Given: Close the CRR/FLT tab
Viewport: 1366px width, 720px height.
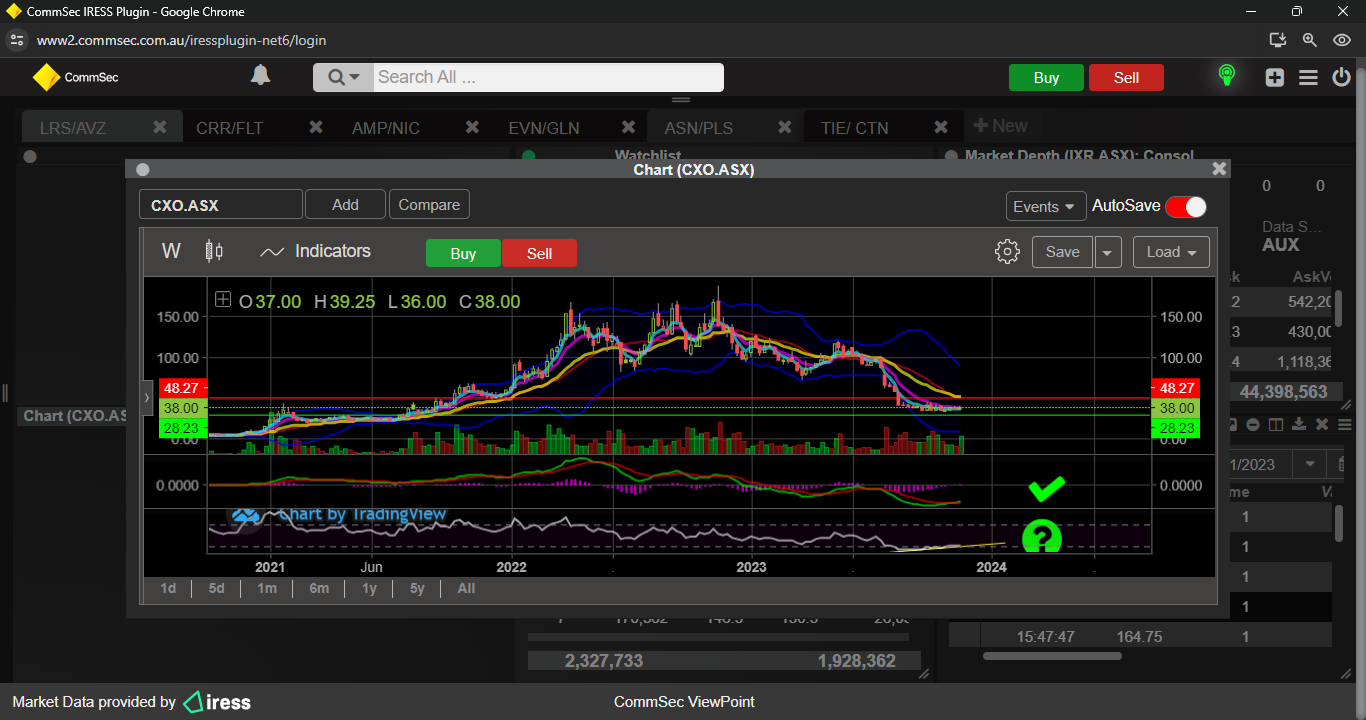Looking at the screenshot, I should [x=316, y=127].
